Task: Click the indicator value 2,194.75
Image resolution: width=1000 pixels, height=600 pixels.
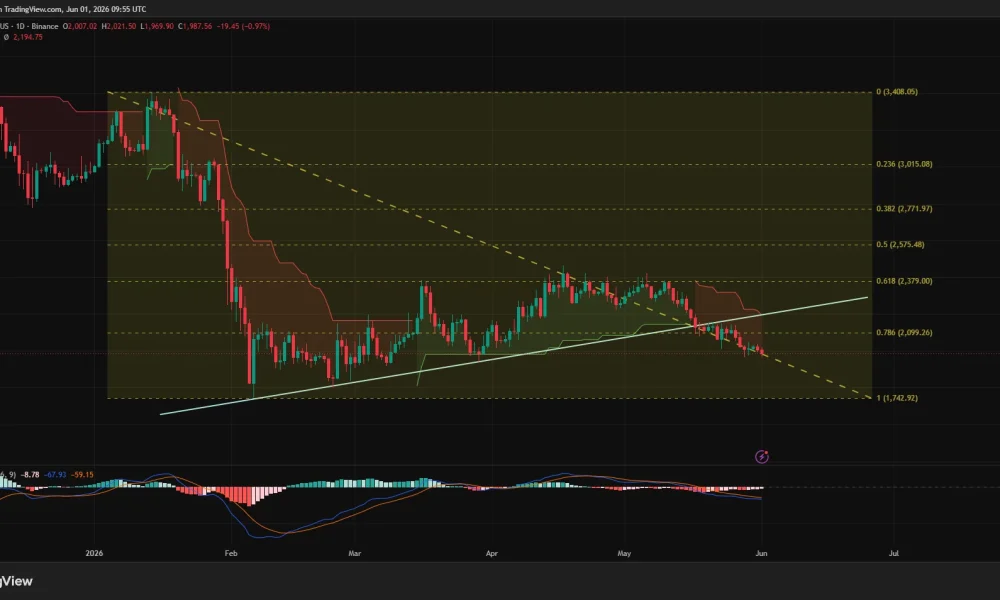Action: coord(28,38)
